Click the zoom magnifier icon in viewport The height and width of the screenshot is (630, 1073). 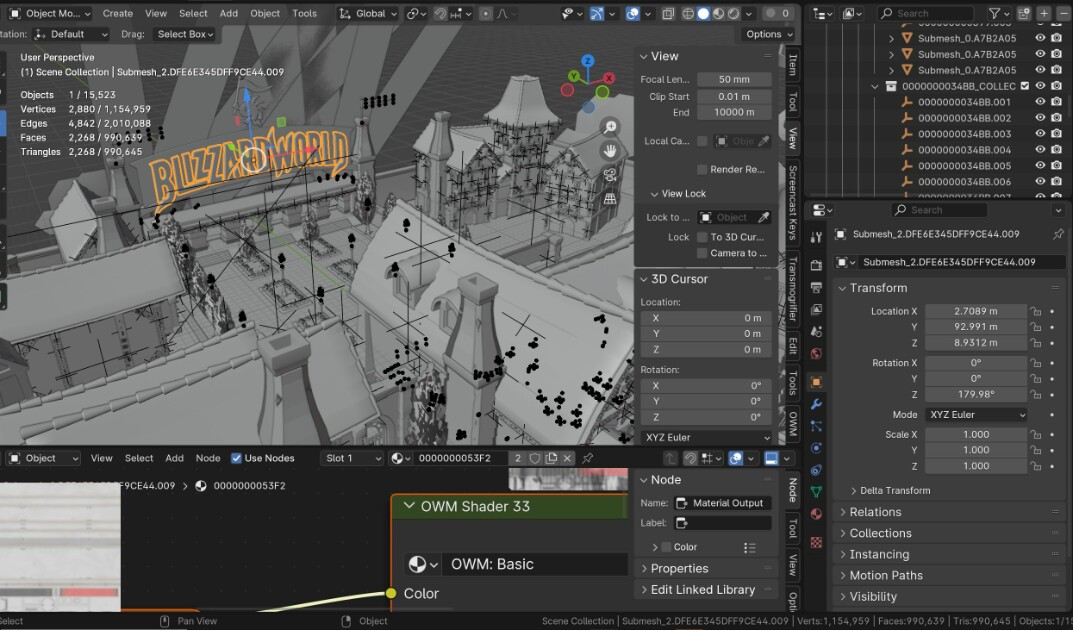(610, 127)
